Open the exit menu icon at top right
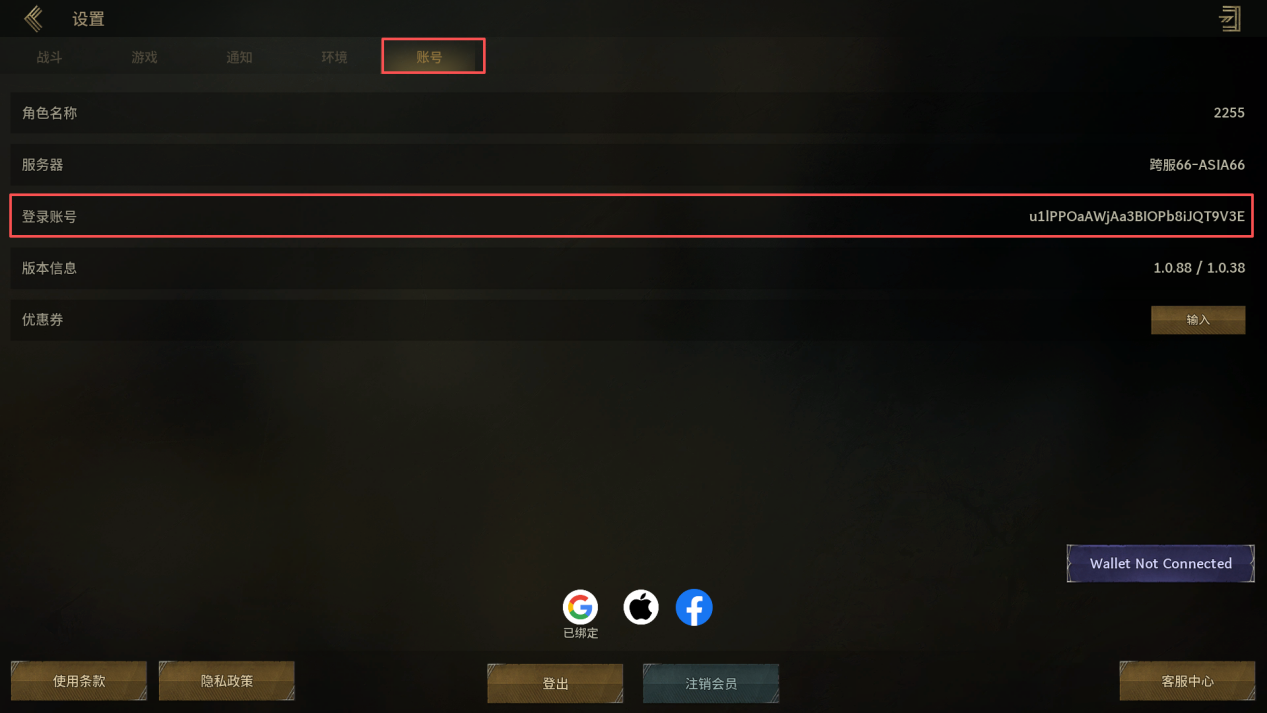This screenshot has height=713, width=1267. click(1230, 18)
